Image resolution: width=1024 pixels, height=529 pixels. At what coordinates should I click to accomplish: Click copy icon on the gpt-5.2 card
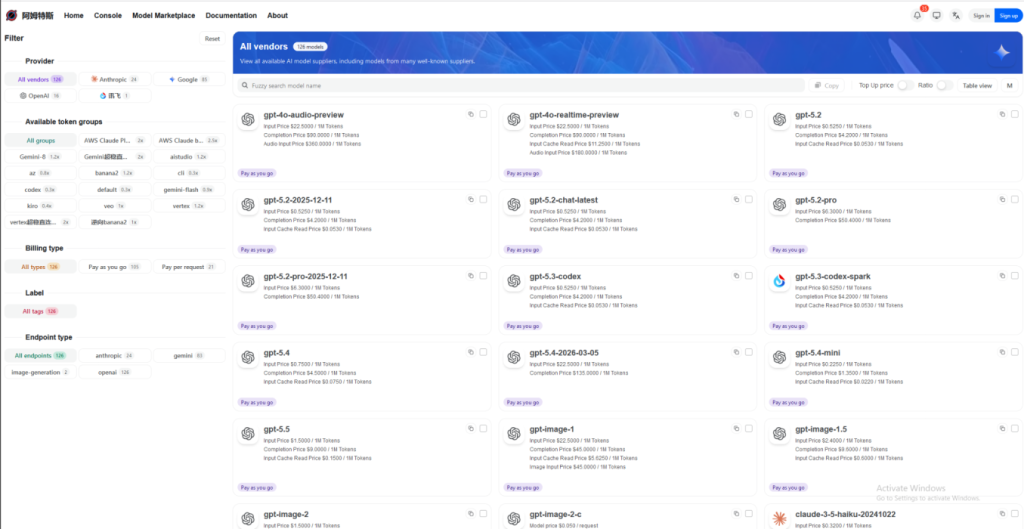[1002, 114]
